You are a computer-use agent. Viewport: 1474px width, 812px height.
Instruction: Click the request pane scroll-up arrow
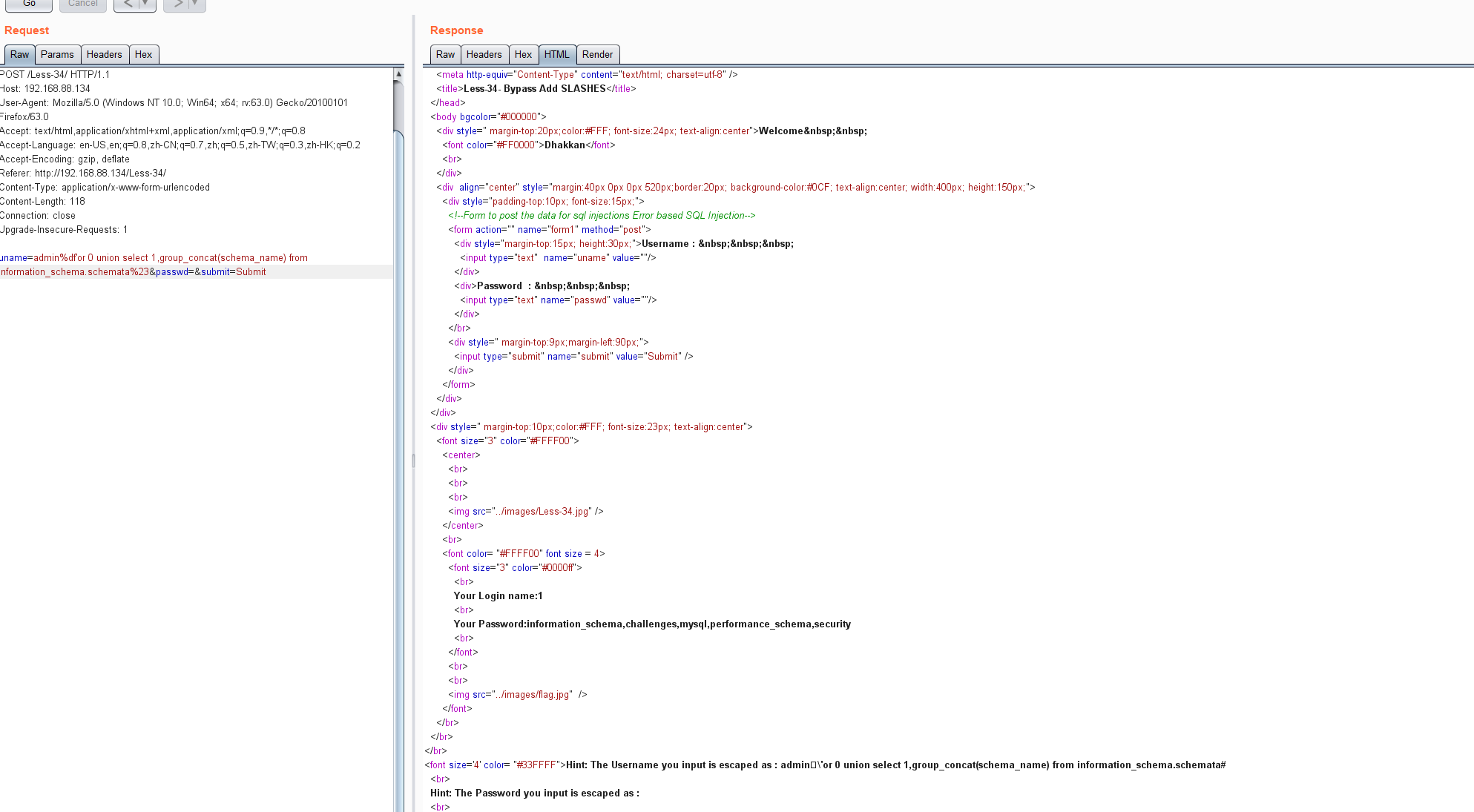398,74
